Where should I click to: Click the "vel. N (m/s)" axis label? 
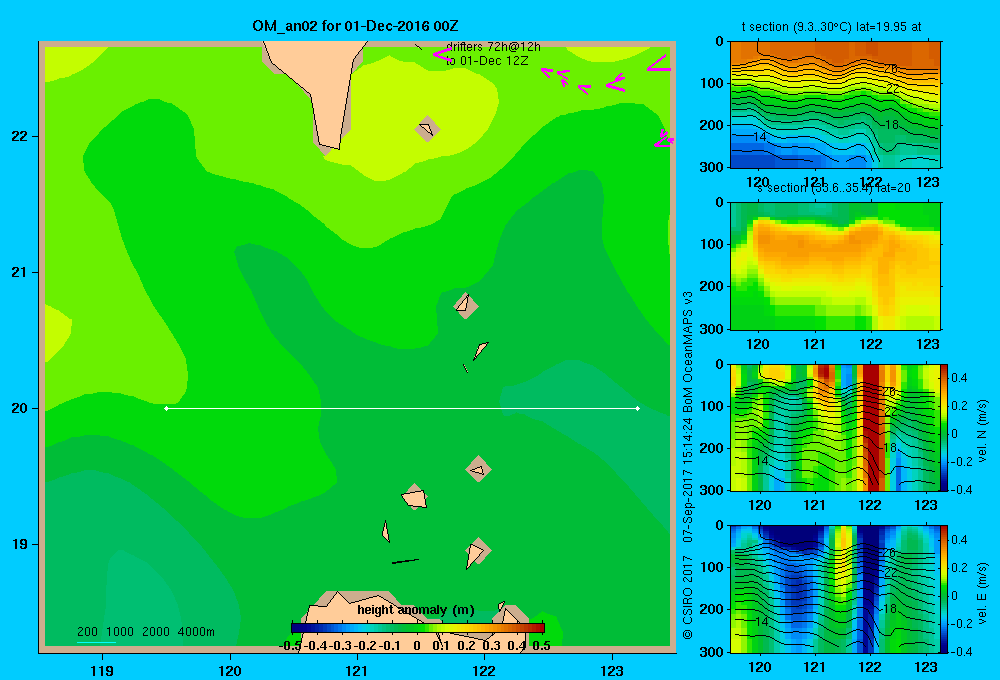point(982,431)
